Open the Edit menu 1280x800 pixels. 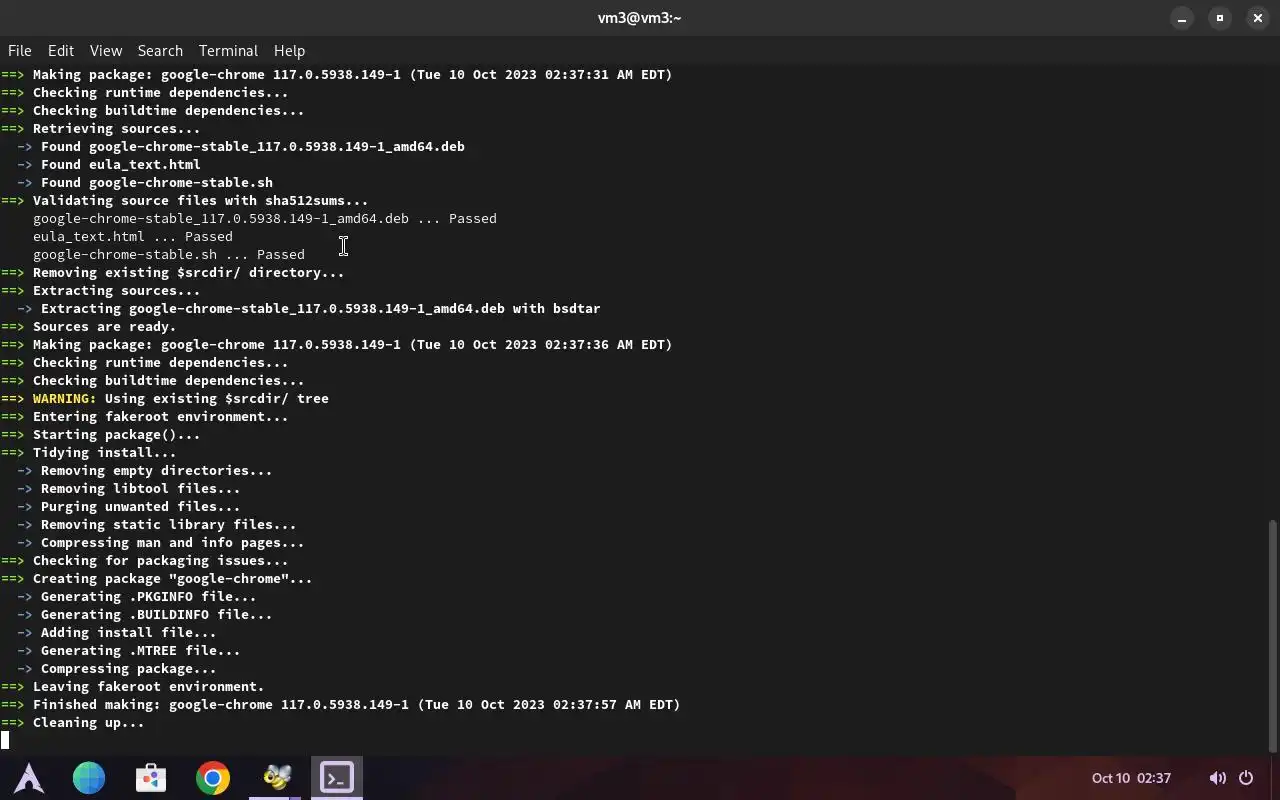click(61, 50)
